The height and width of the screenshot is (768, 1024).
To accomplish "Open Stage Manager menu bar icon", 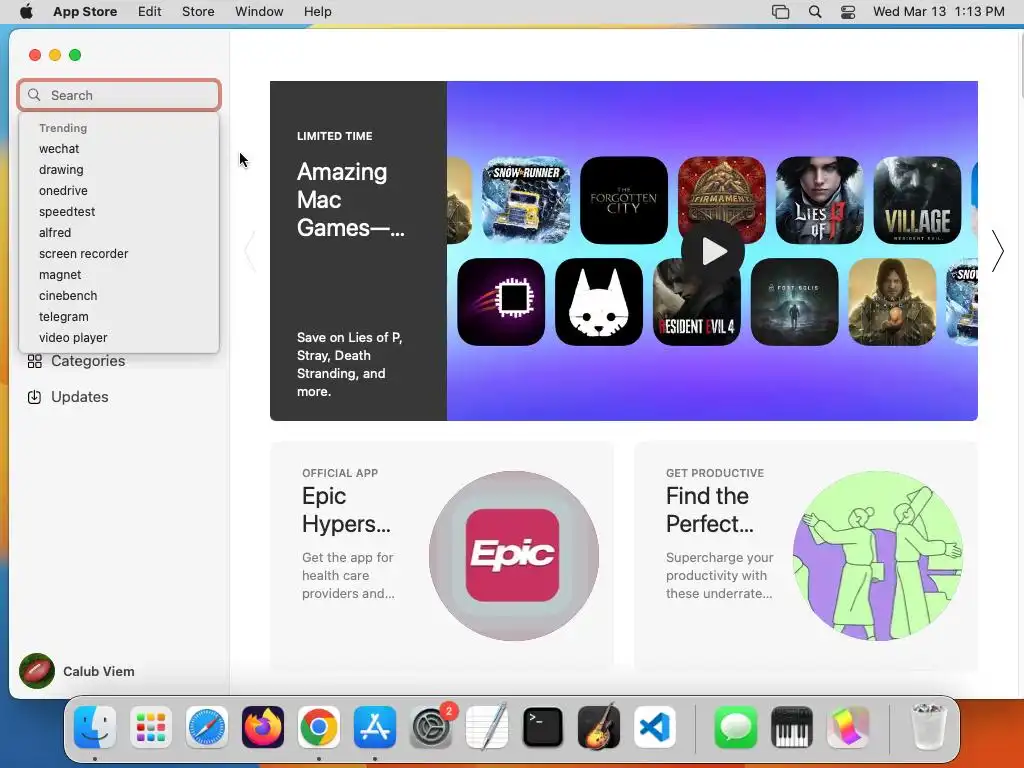I will [780, 12].
